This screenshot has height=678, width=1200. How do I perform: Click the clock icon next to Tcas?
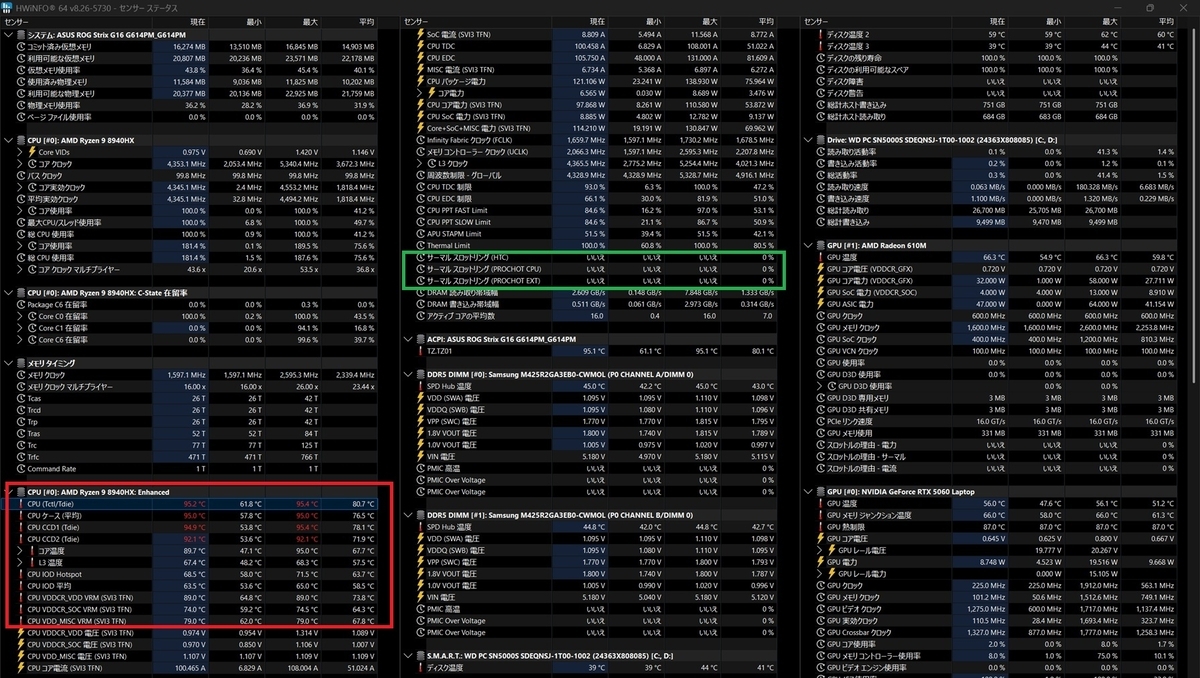(x=21, y=398)
